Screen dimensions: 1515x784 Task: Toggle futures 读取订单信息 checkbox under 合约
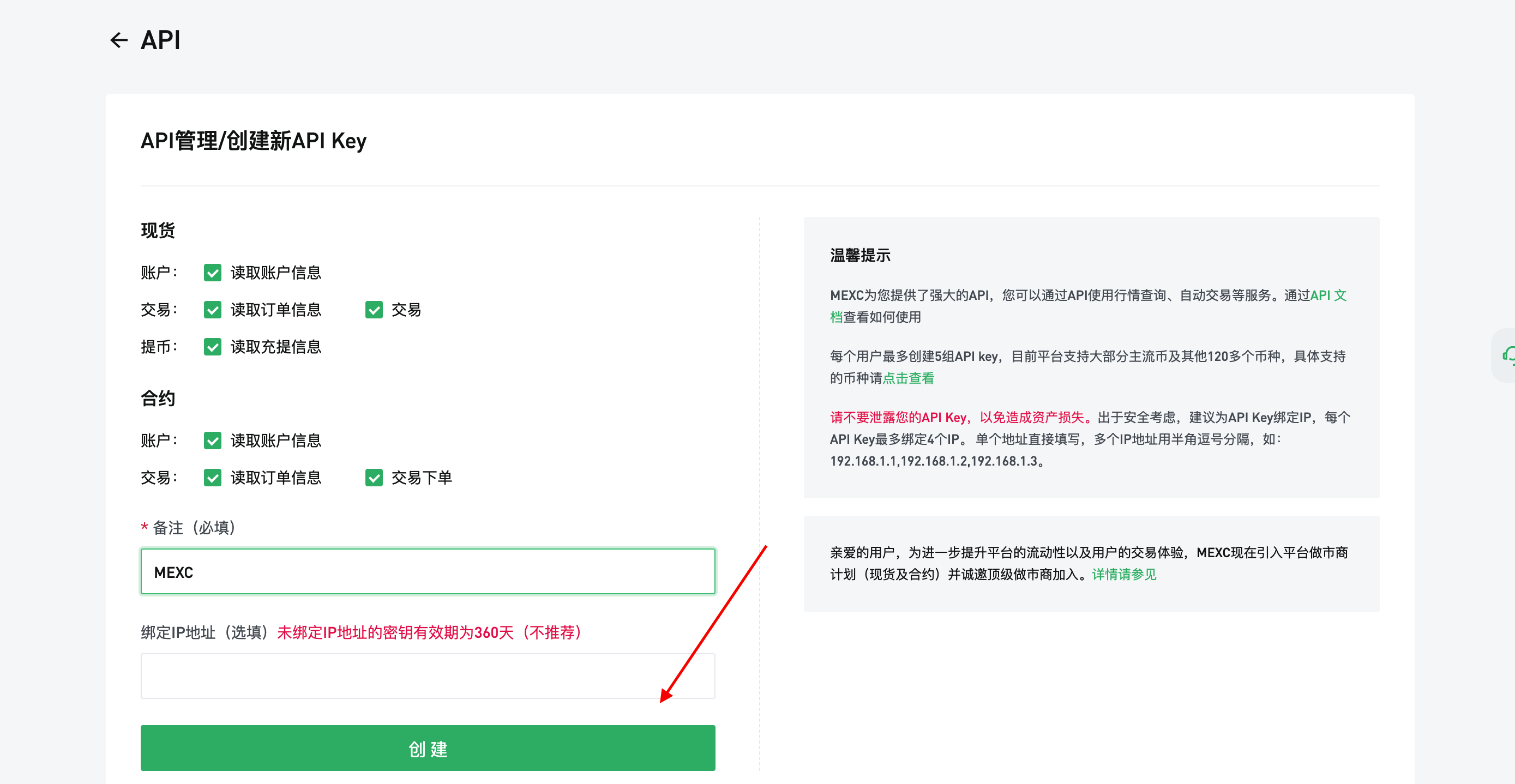(x=212, y=477)
